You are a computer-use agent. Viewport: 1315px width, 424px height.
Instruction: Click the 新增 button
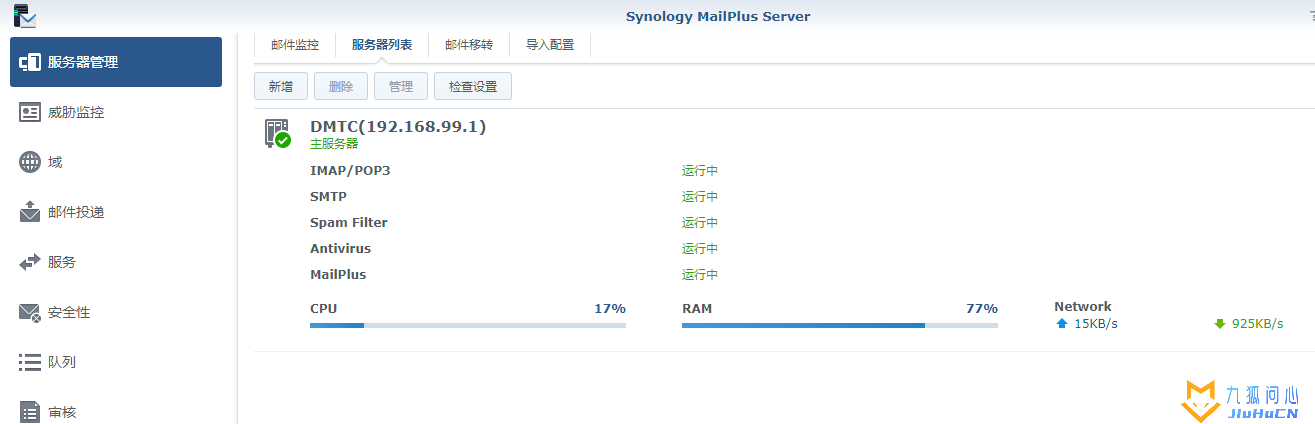click(281, 87)
